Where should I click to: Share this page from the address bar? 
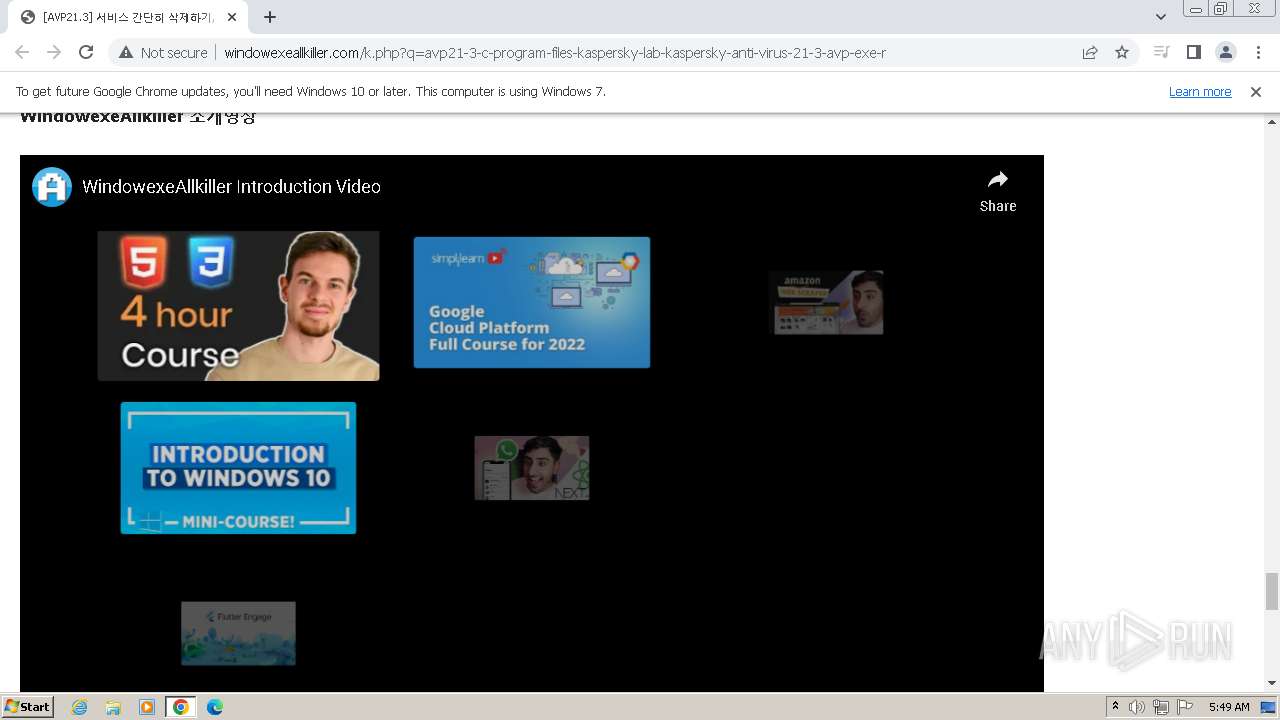click(1090, 53)
